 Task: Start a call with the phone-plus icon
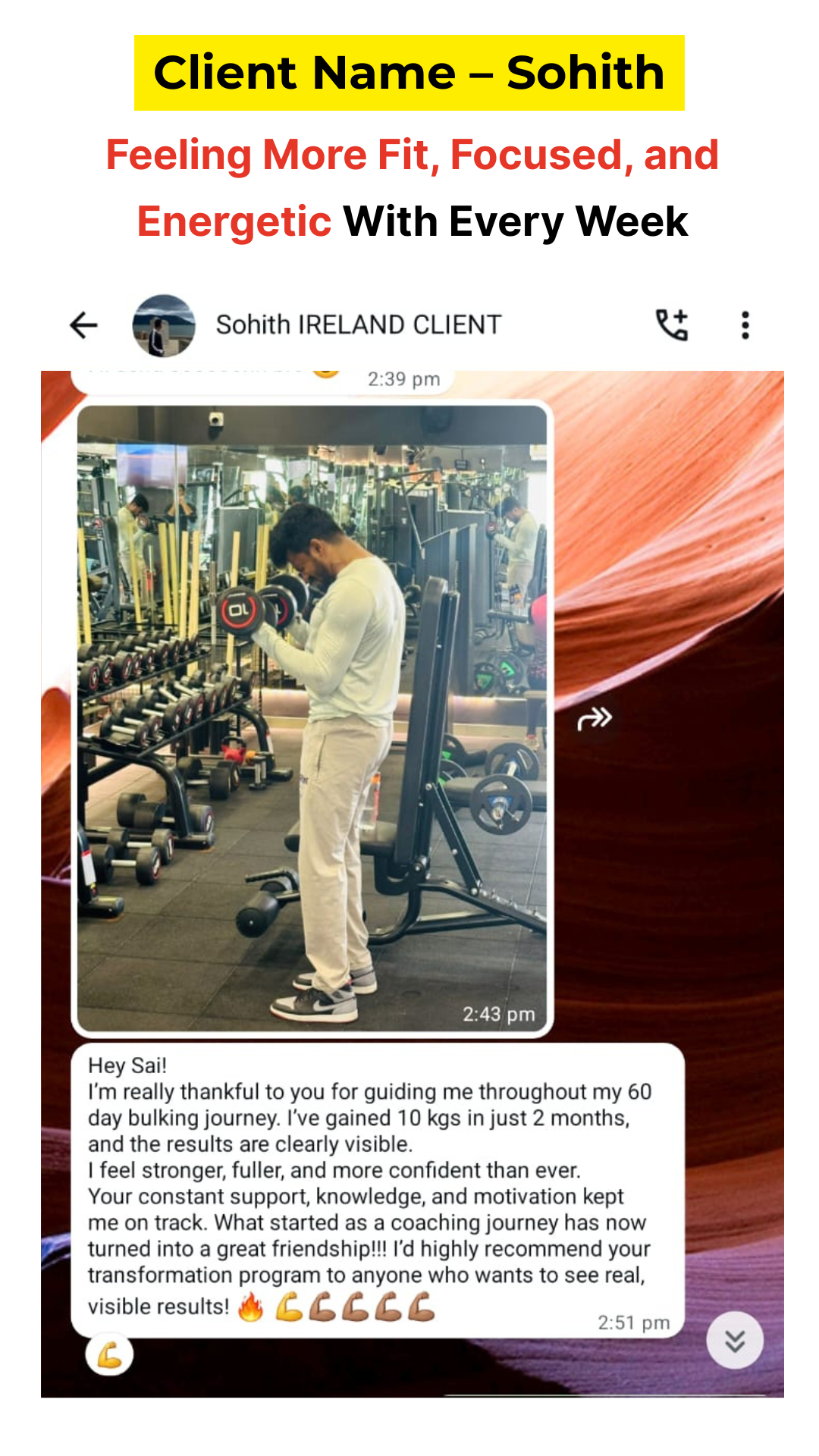tap(672, 325)
